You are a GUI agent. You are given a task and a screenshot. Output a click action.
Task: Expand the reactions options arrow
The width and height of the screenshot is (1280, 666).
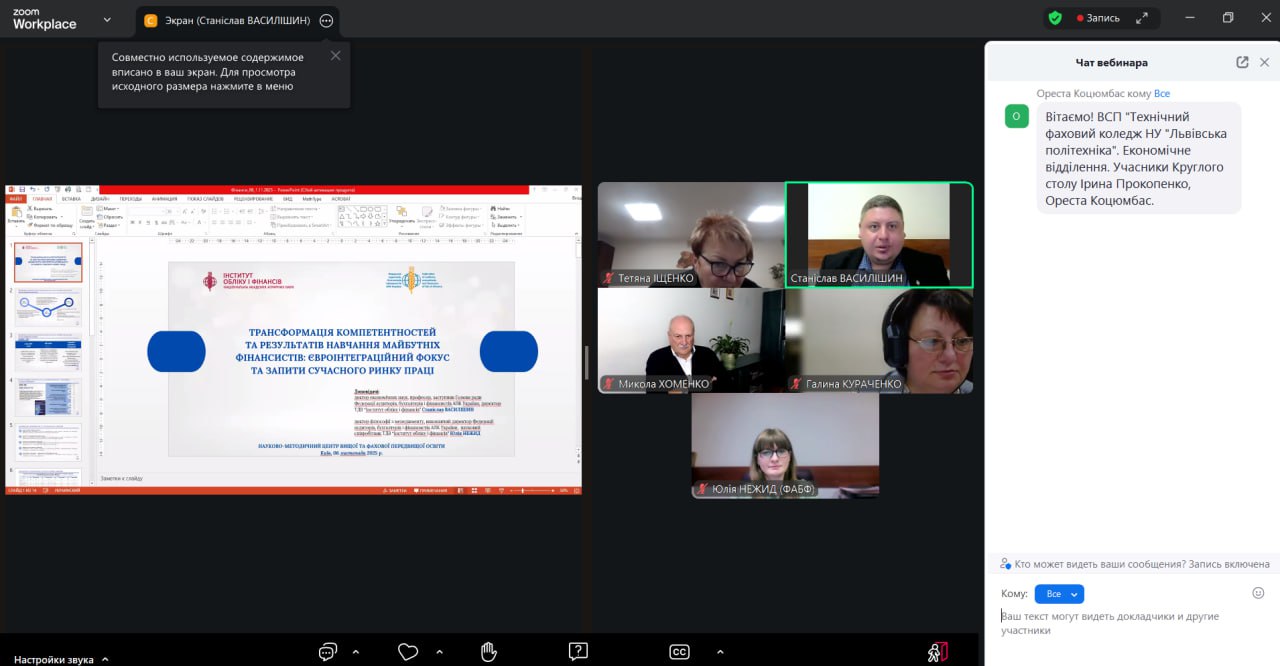click(x=436, y=652)
